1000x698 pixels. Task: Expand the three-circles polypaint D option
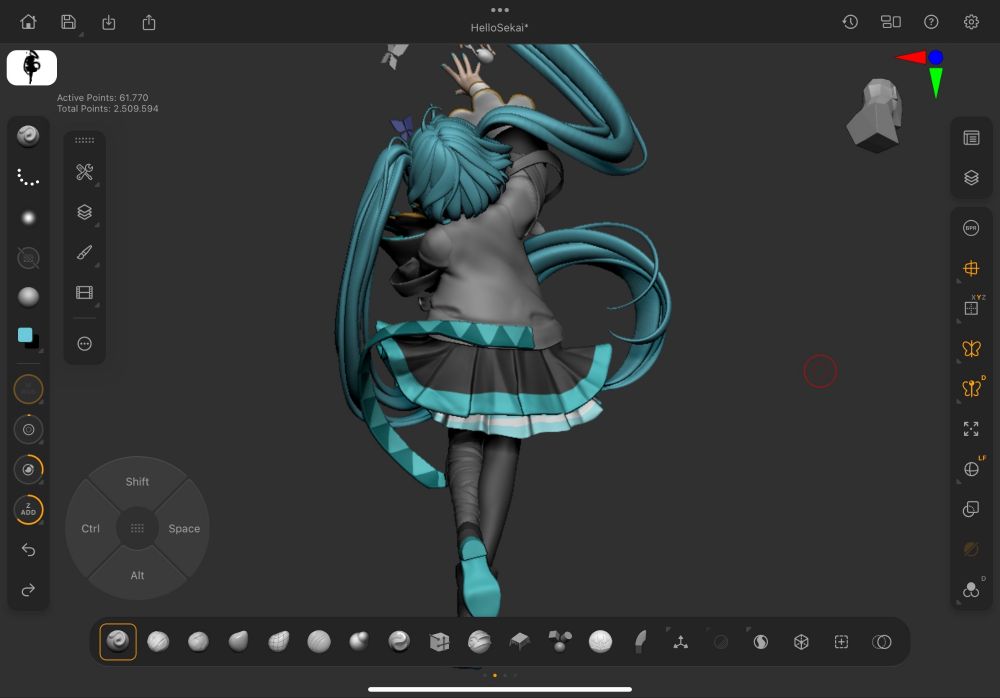[x=971, y=590]
